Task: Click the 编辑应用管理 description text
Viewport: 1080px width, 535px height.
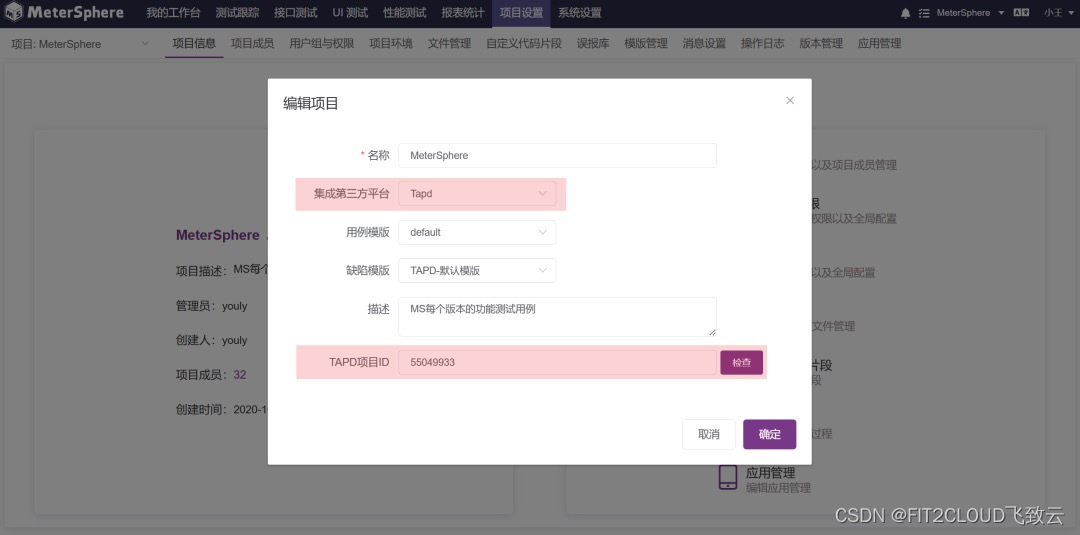Action: coord(778,487)
